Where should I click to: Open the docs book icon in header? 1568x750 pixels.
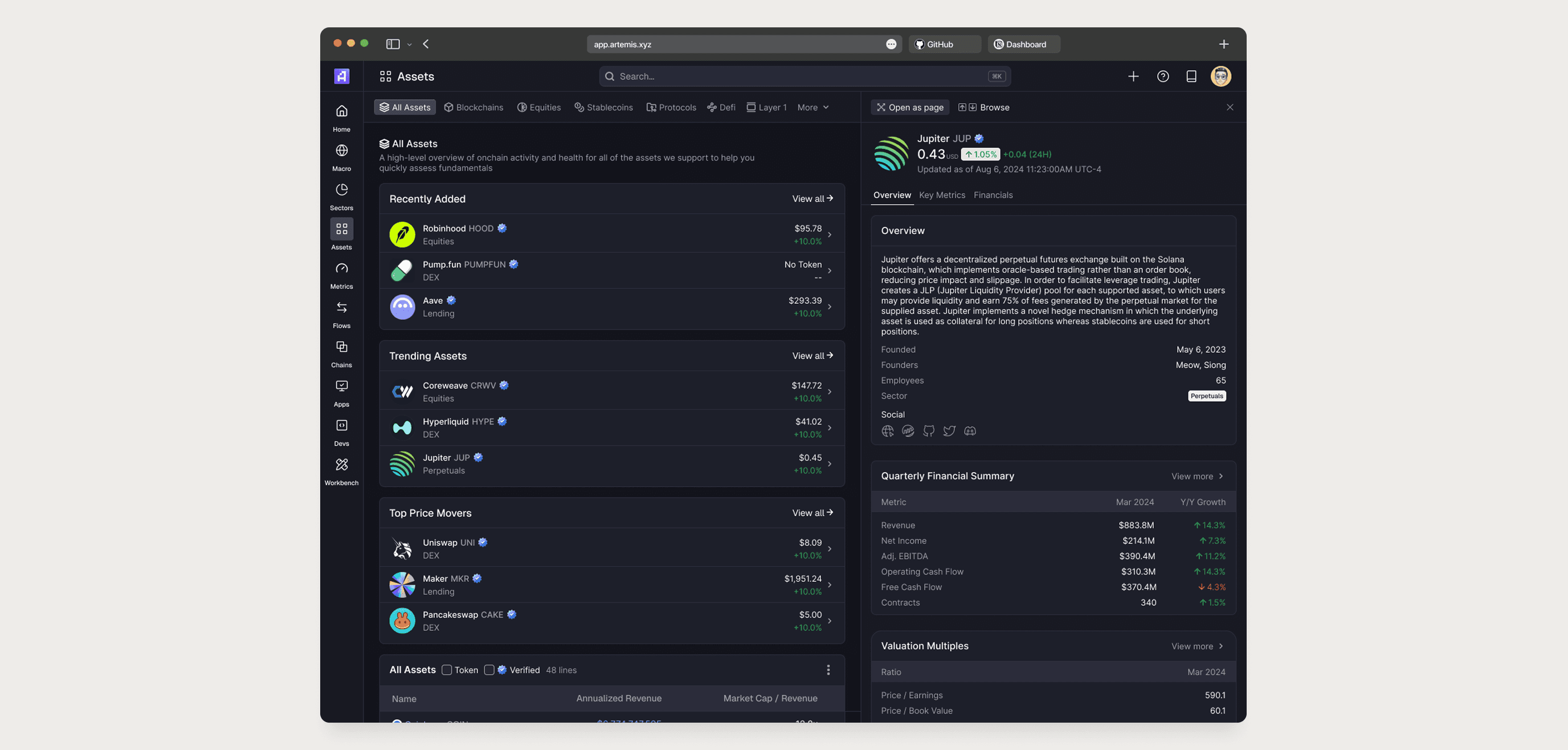click(x=1191, y=77)
